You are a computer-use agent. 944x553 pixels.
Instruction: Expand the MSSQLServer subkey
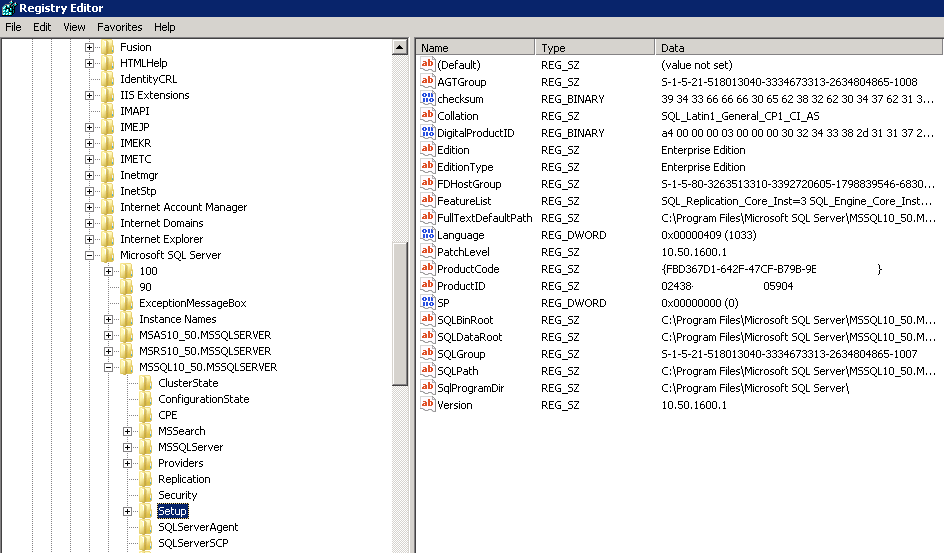click(128, 447)
